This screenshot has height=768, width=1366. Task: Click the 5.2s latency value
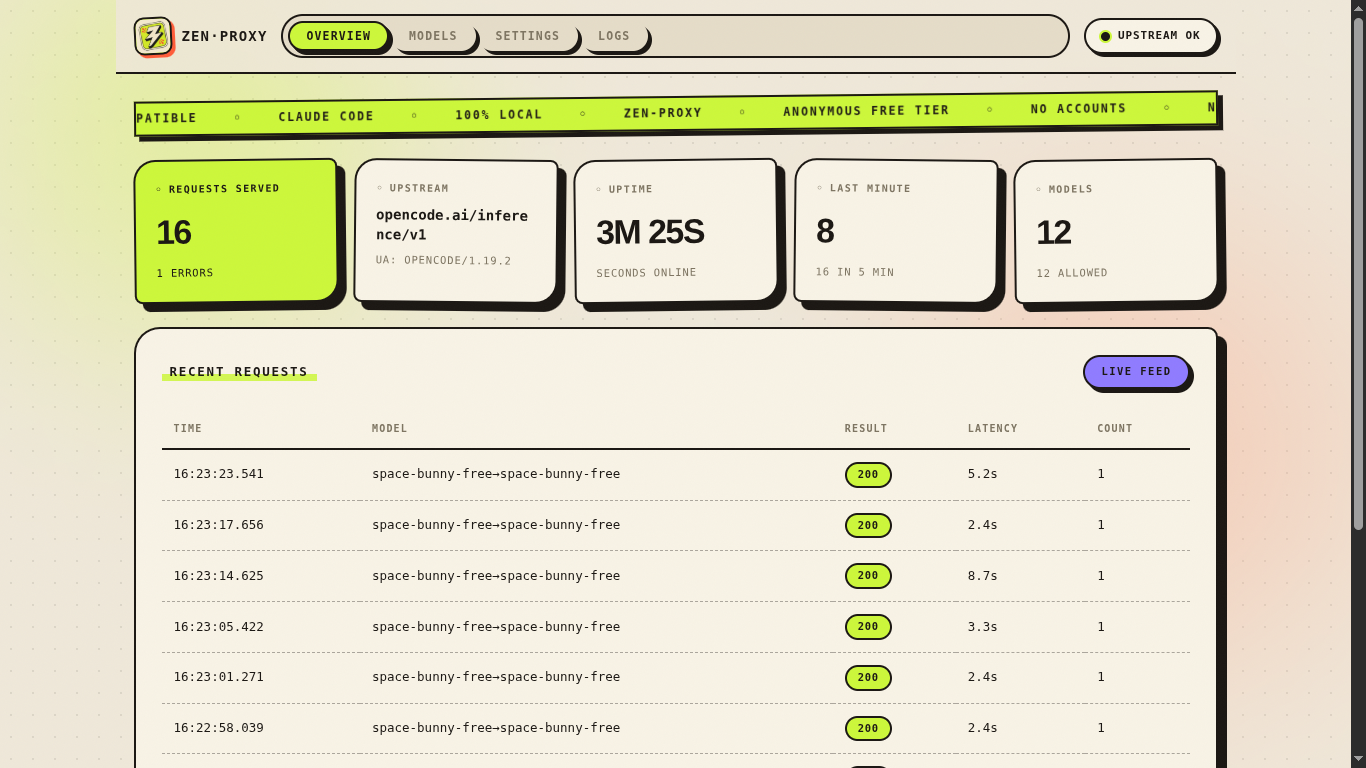(983, 474)
